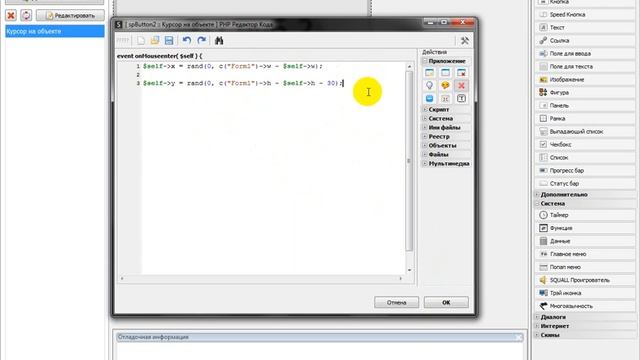Screen dimensions: 640x360
Task: Select the Изображение component
Action: point(585,80)
